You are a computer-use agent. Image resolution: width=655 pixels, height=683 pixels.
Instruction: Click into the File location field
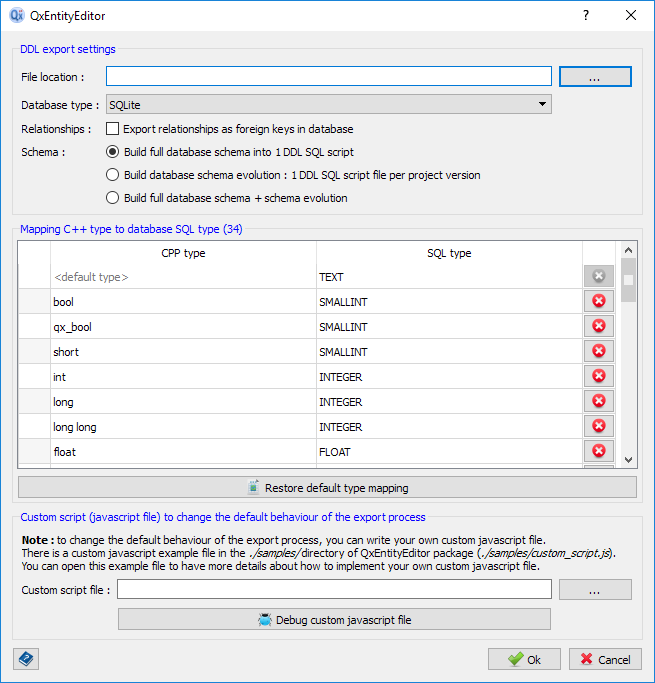click(329, 77)
